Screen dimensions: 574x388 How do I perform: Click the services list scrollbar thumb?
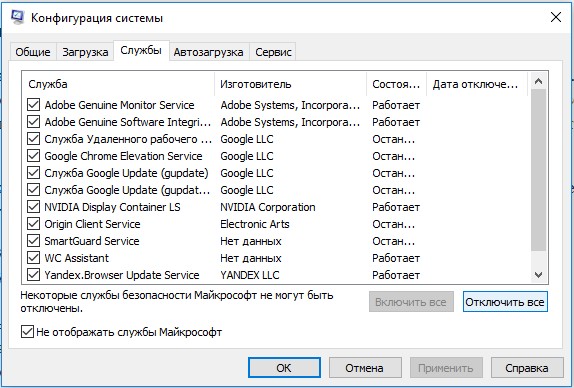538,170
